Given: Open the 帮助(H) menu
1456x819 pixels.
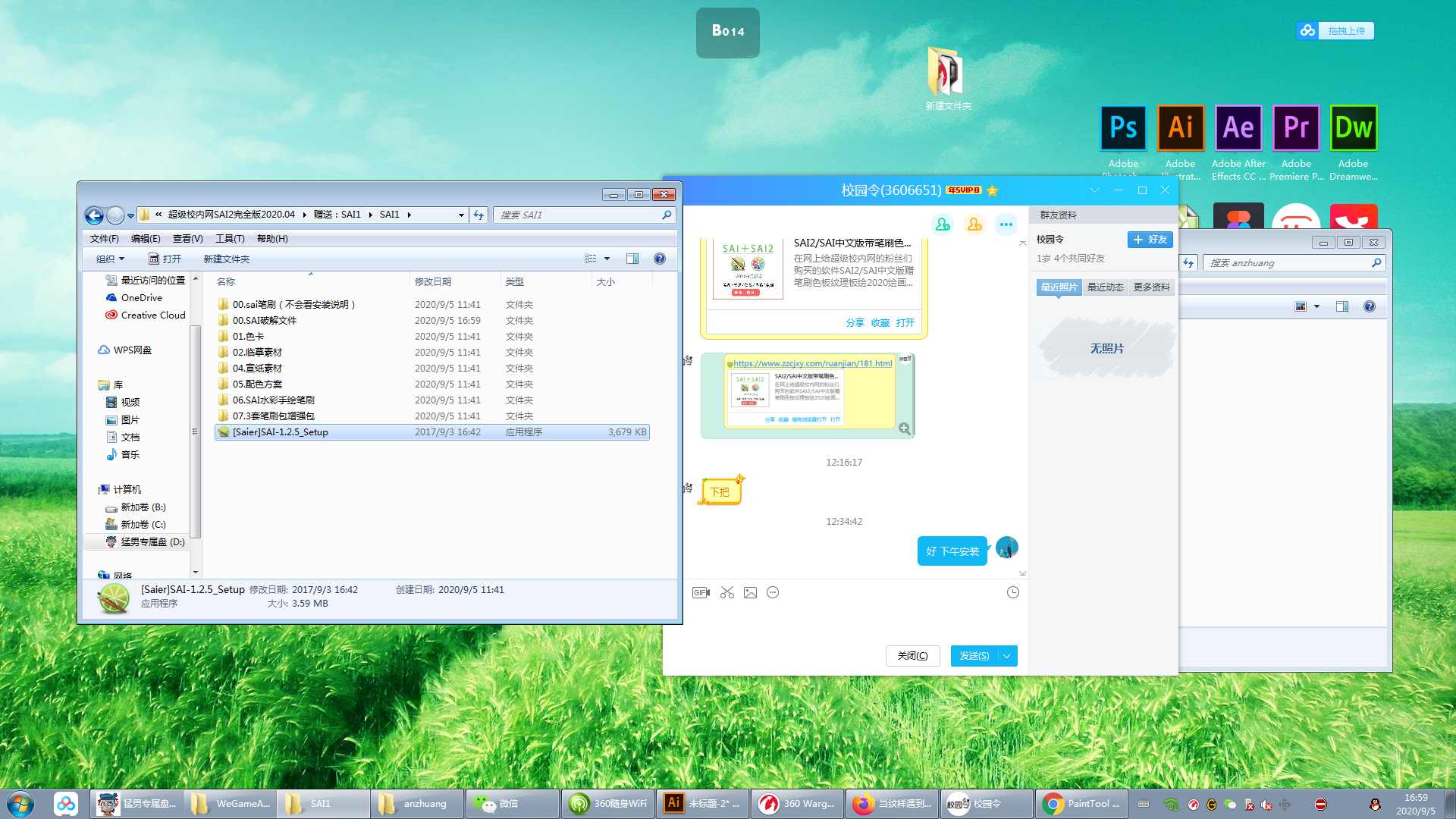Looking at the screenshot, I should (272, 238).
